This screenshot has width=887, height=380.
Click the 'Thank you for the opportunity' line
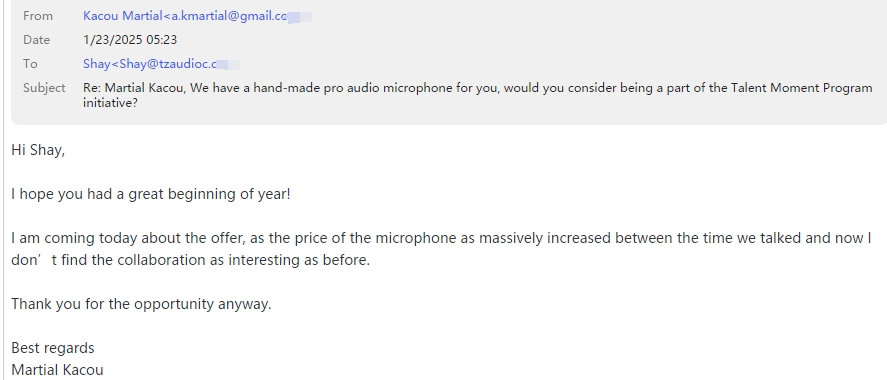click(141, 304)
